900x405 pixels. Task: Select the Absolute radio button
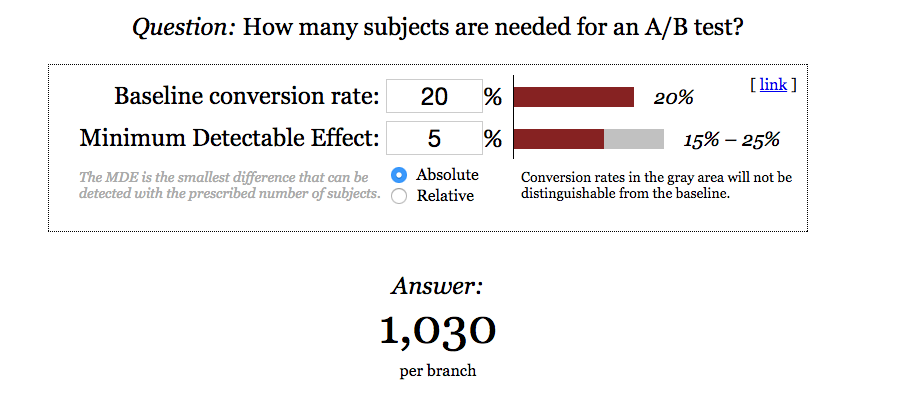point(399,176)
